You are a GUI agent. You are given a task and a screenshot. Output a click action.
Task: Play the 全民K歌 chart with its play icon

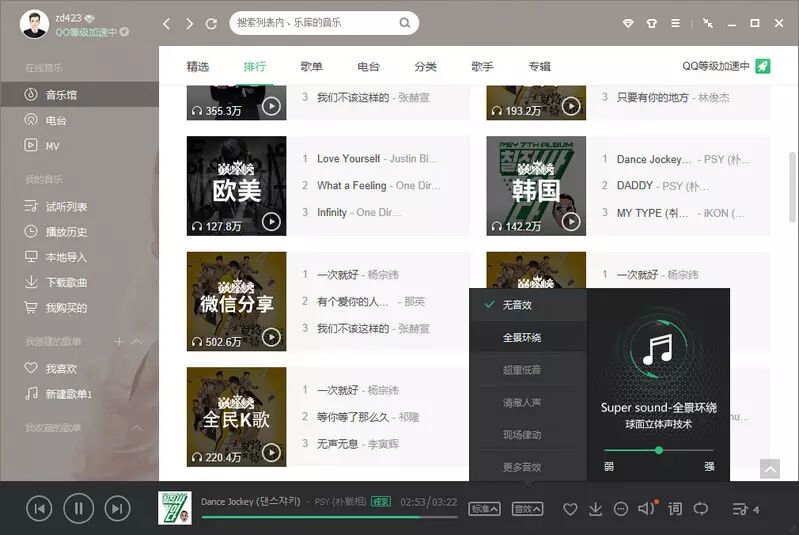(x=271, y=452)
